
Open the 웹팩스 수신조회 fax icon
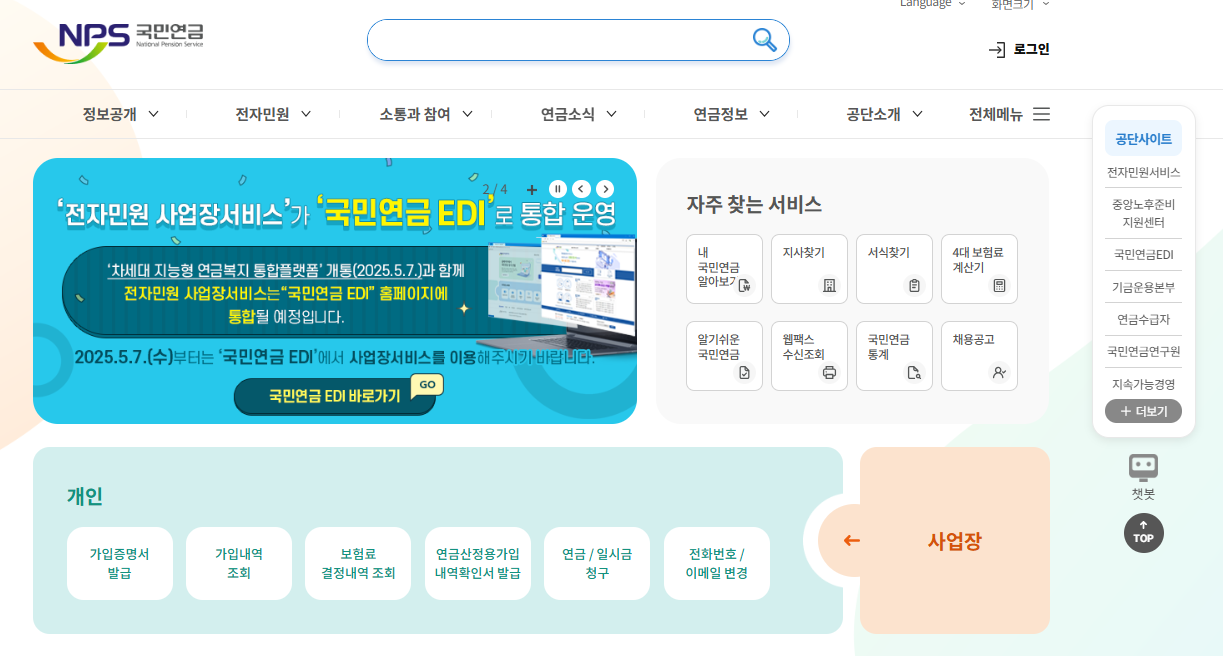(x=809, y=356)
